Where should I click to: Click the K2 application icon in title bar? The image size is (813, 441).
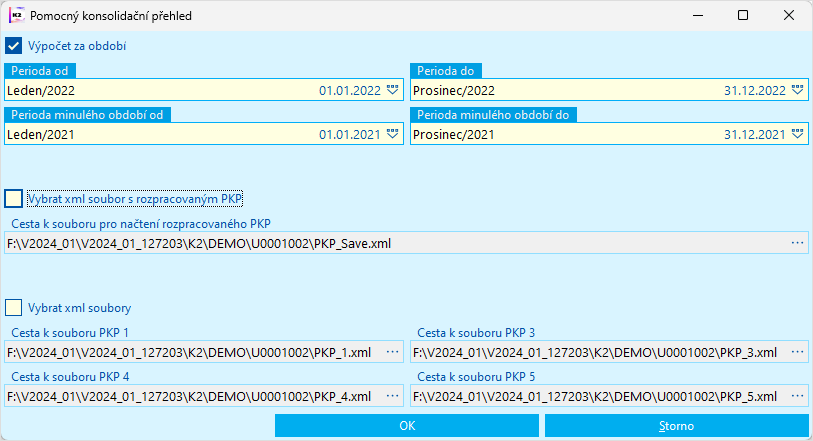17,16
